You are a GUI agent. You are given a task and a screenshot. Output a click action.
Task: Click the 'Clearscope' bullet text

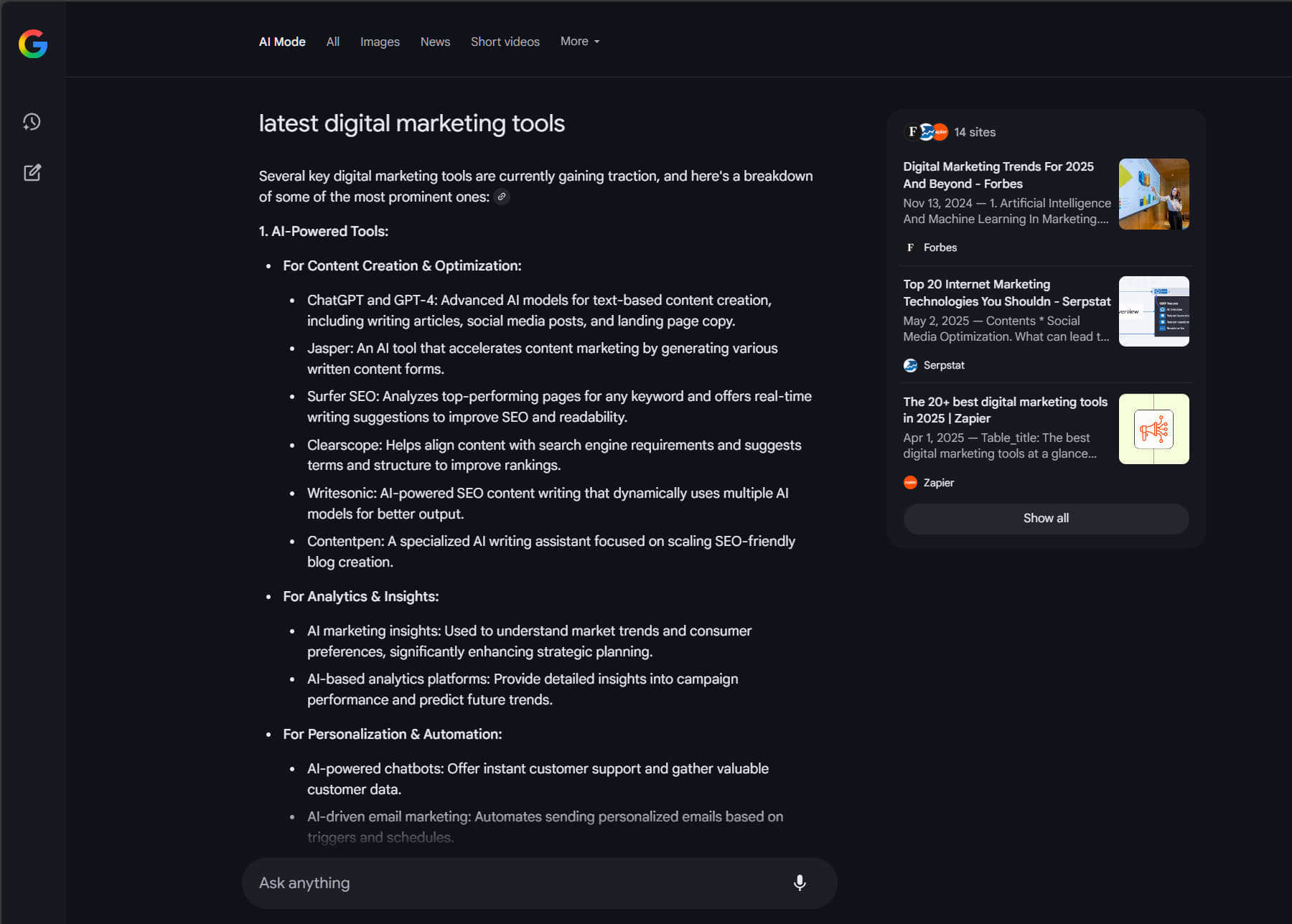[x=554, y=455]
